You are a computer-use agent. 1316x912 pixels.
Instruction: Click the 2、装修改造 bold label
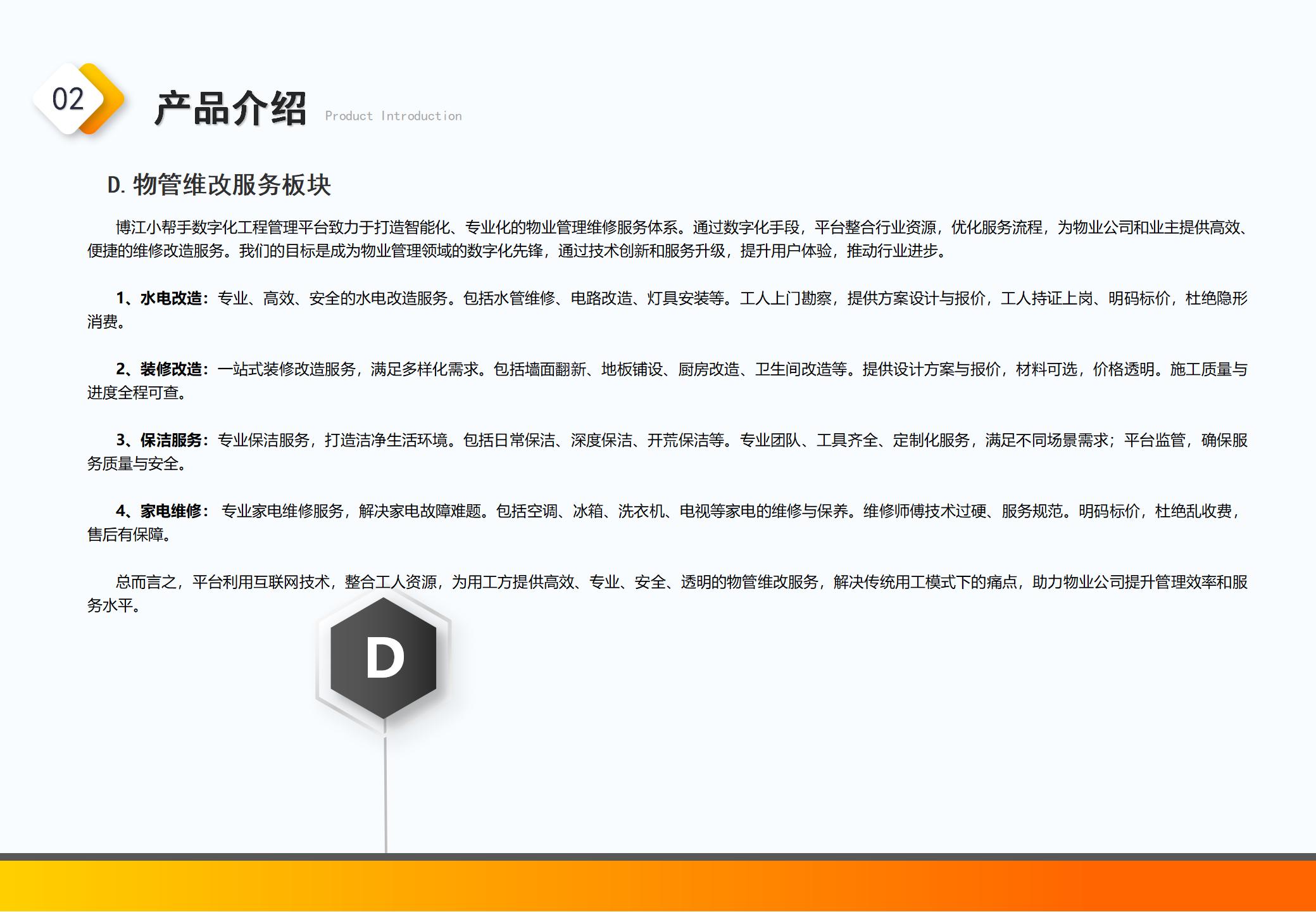162,369
